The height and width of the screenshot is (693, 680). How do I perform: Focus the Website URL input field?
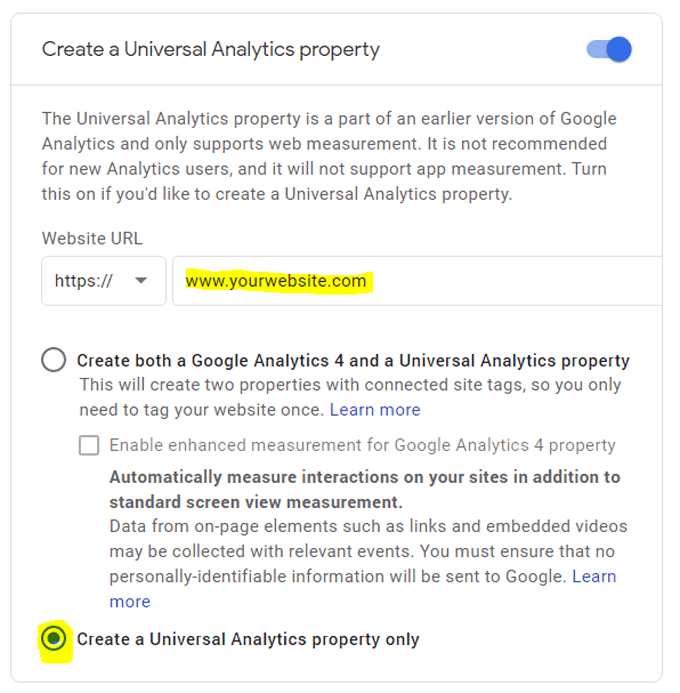[500, 281]
